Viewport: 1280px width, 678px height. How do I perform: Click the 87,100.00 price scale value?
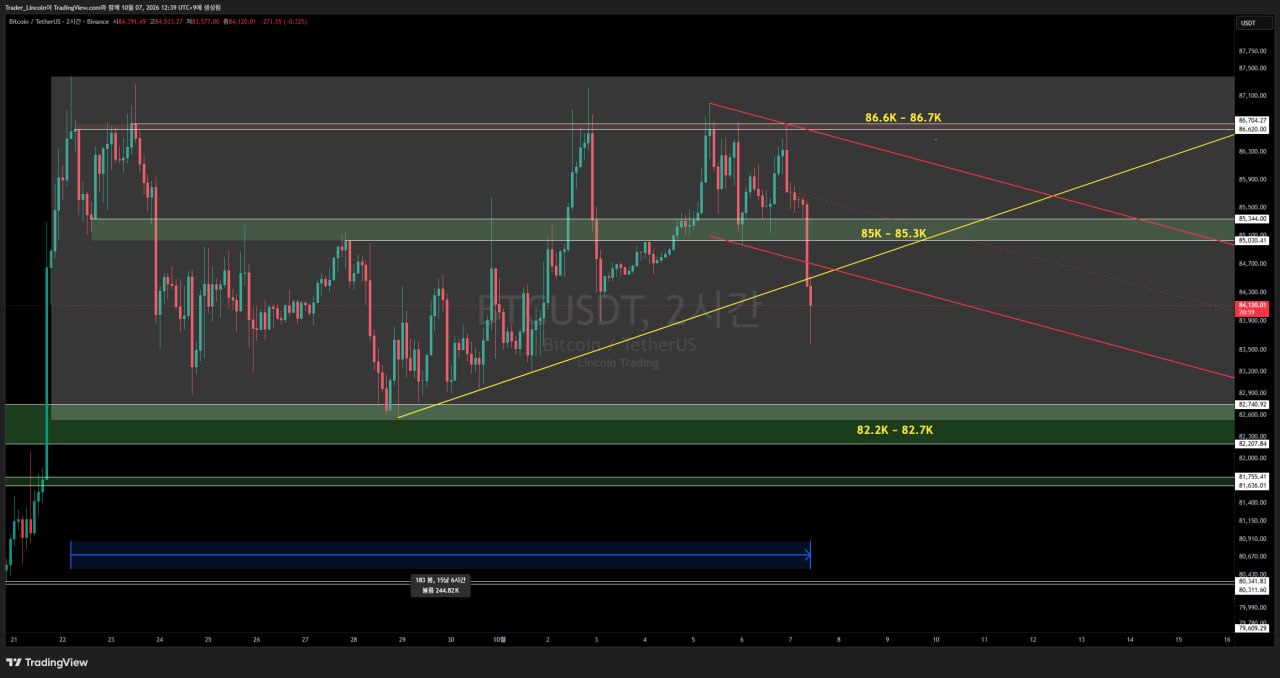click(x=1252, y=96)
